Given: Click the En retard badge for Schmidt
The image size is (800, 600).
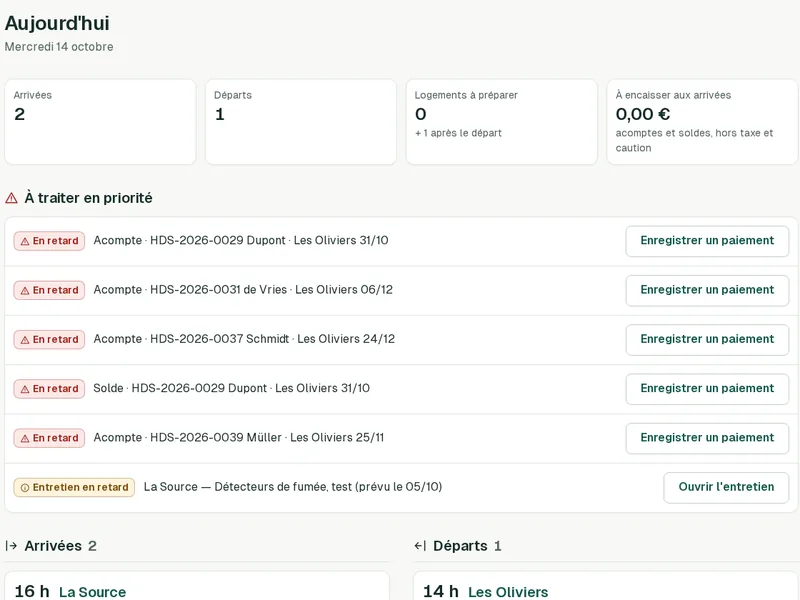Looking at the screenshot, I should click(49, 340).
